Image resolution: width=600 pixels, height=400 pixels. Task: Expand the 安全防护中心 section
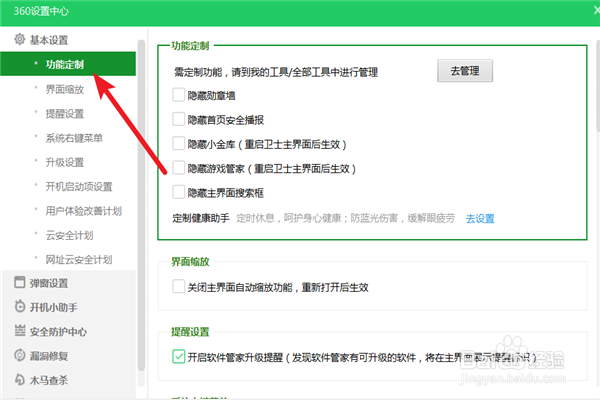click(x=58, y=331)
